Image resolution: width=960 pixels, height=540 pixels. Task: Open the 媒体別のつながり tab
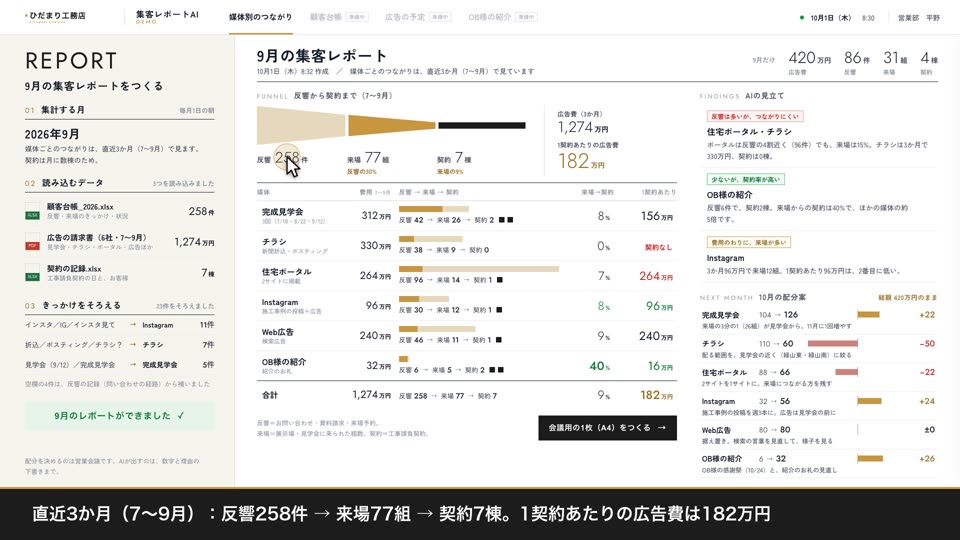pyautogui.click(x=260, y=17)
